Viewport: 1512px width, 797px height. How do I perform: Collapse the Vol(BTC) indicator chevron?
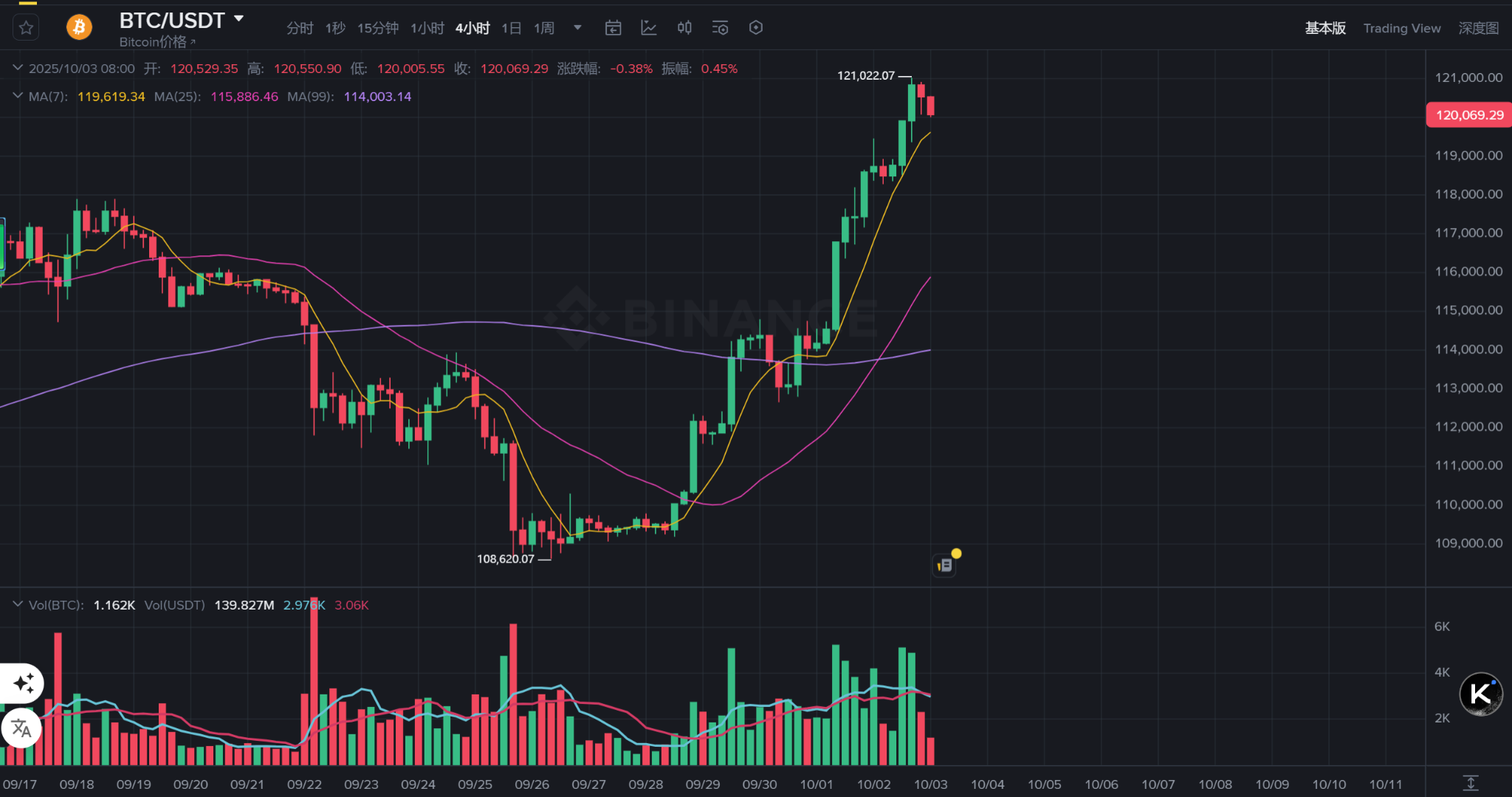point(18,604)
